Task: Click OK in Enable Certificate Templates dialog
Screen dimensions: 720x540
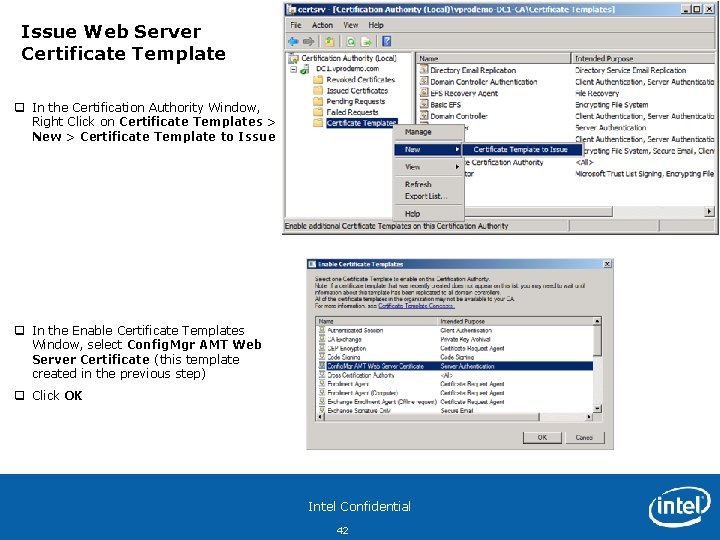Action: (542, 438)
